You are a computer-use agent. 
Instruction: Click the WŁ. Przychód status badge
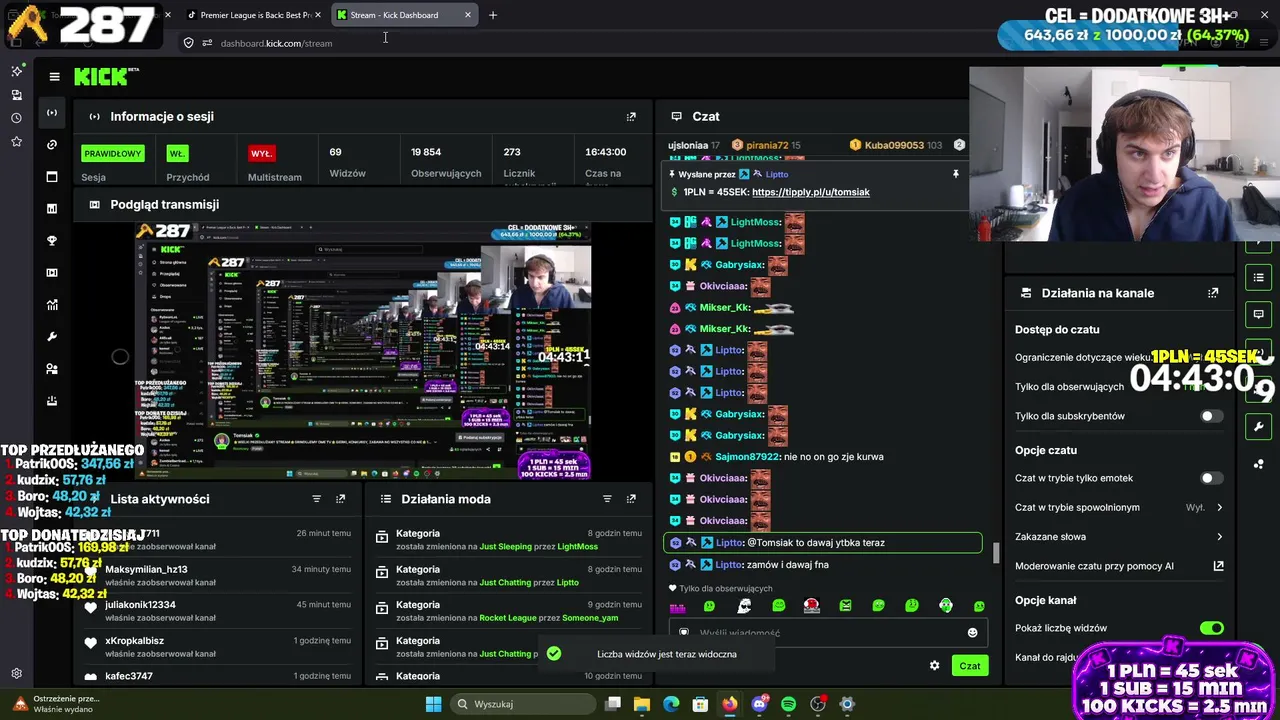[177, 153]
